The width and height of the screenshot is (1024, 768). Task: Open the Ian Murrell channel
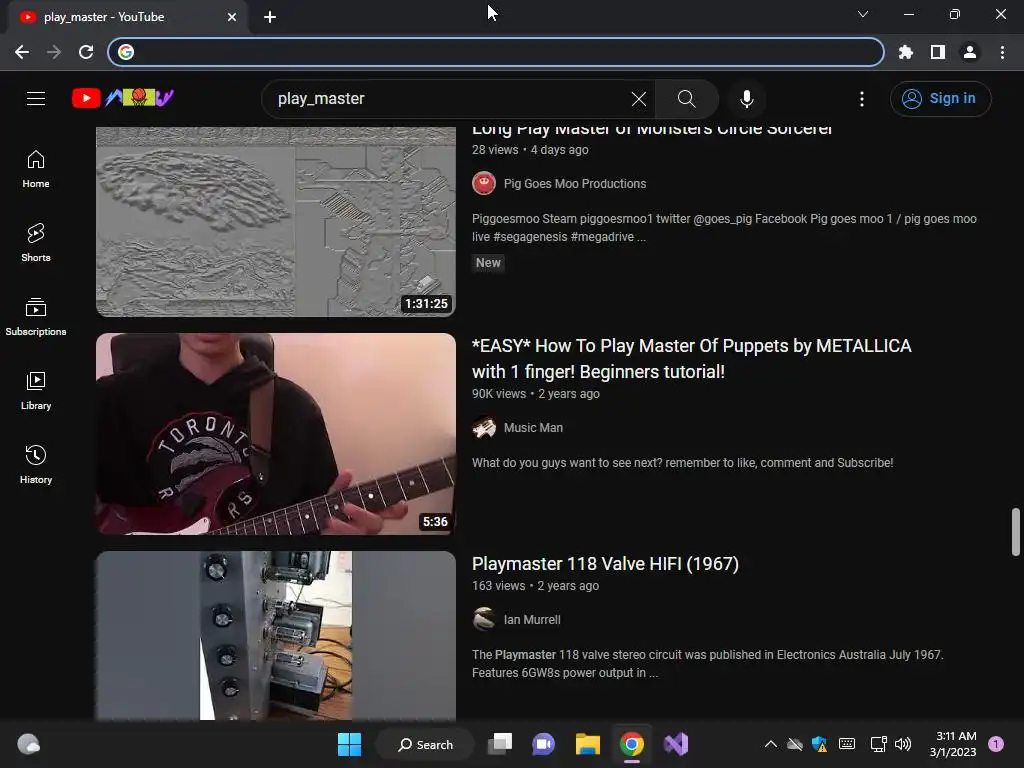(x=532, y=620)
